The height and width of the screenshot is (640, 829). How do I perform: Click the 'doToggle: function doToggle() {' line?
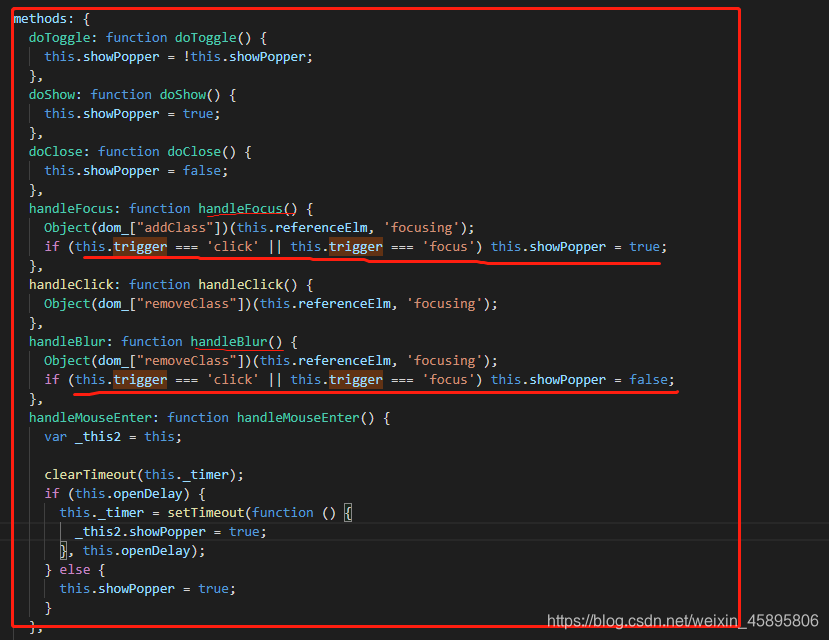click(x=148, y=38)
